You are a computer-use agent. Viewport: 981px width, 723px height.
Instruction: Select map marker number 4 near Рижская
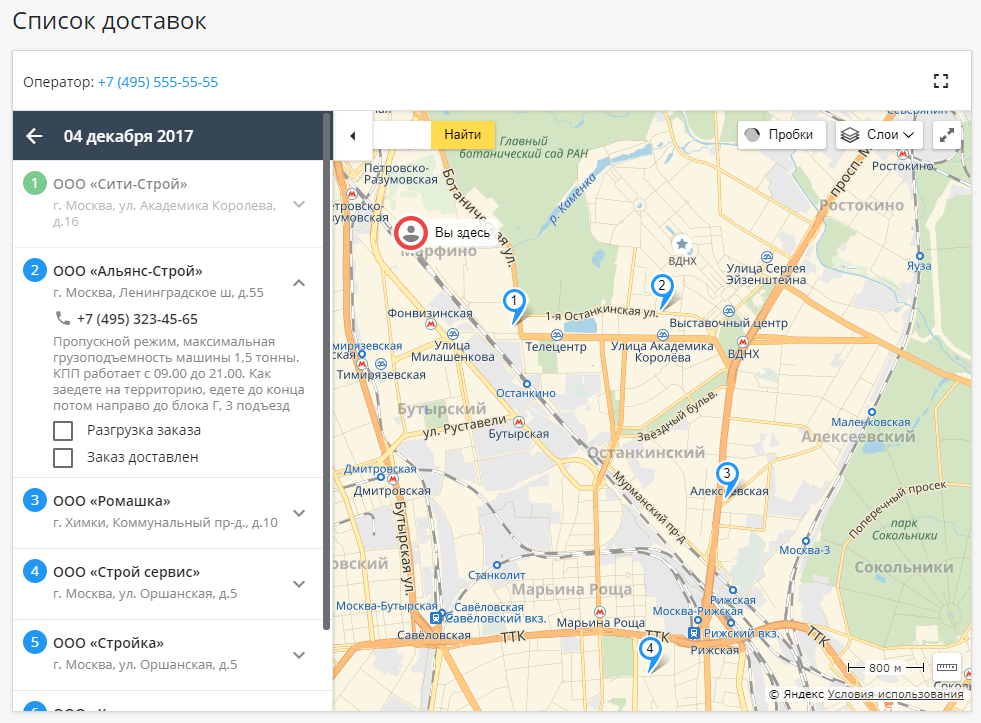[x=650, y=650]
